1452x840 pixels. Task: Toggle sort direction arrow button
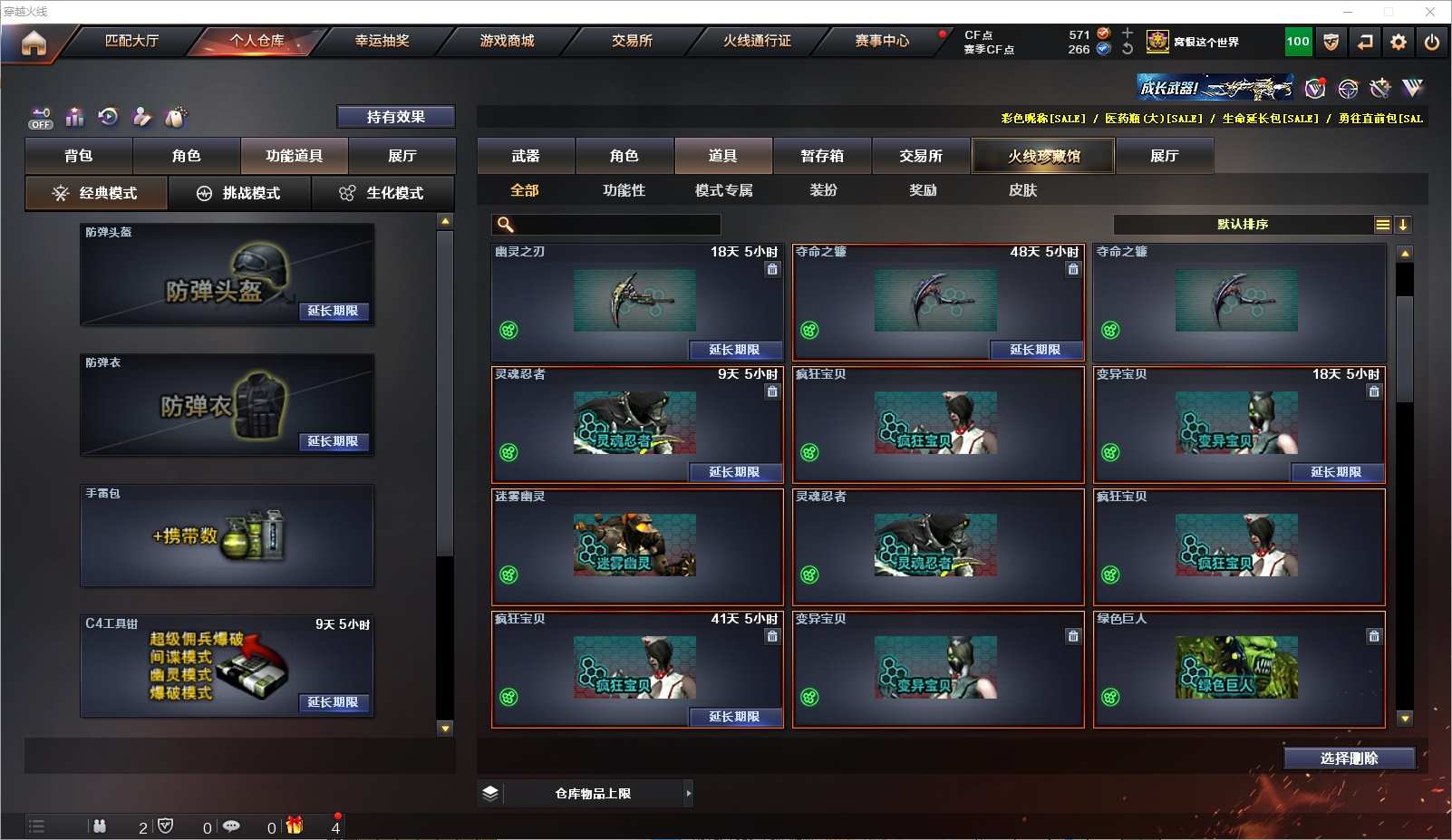pyautogui.click(x=1403, y=225)
